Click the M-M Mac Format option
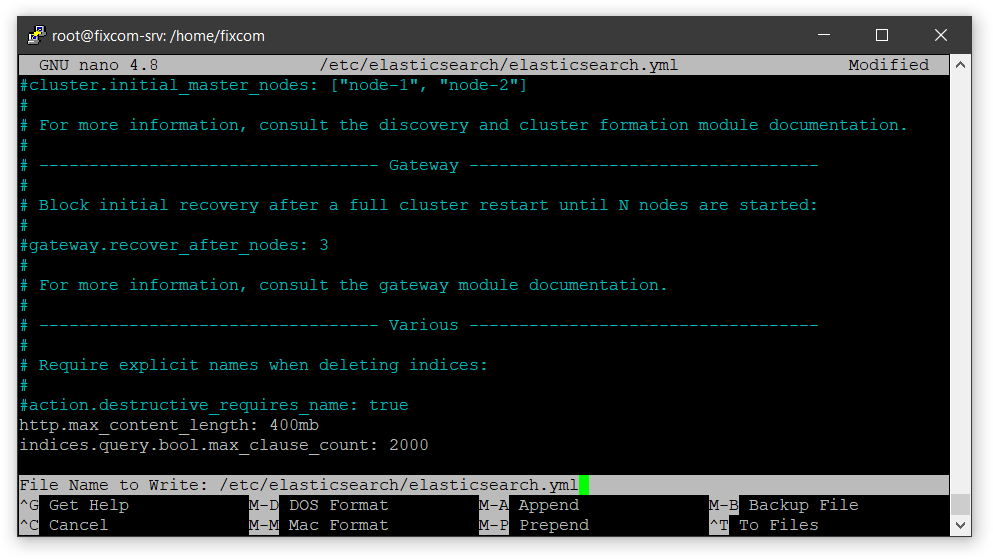 319,525
